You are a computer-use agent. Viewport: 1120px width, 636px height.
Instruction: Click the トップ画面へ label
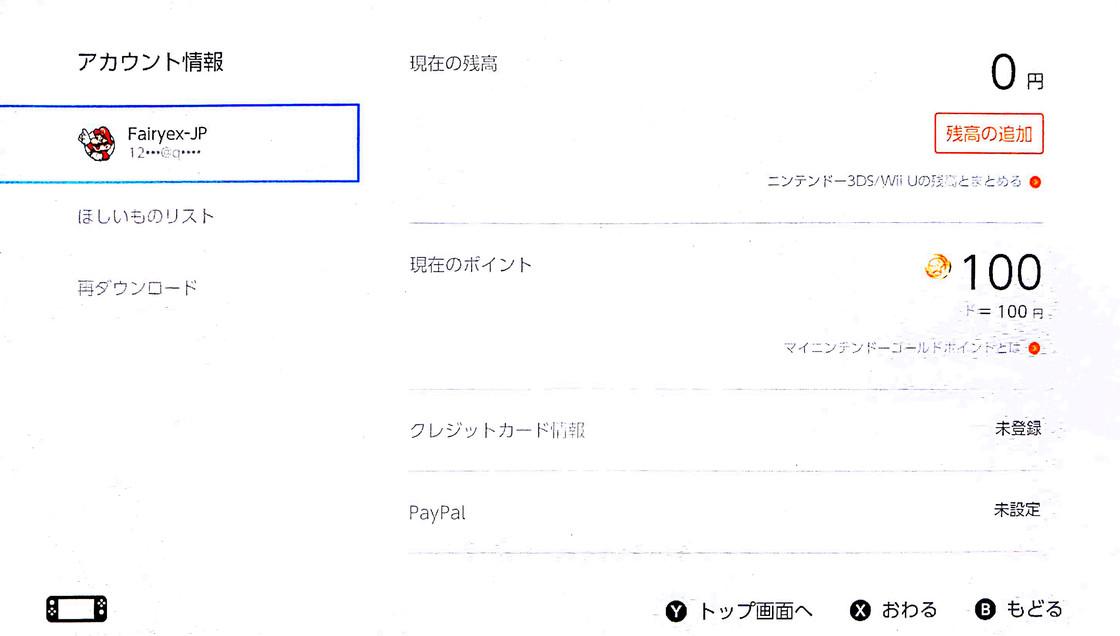(x=755, y=610)
